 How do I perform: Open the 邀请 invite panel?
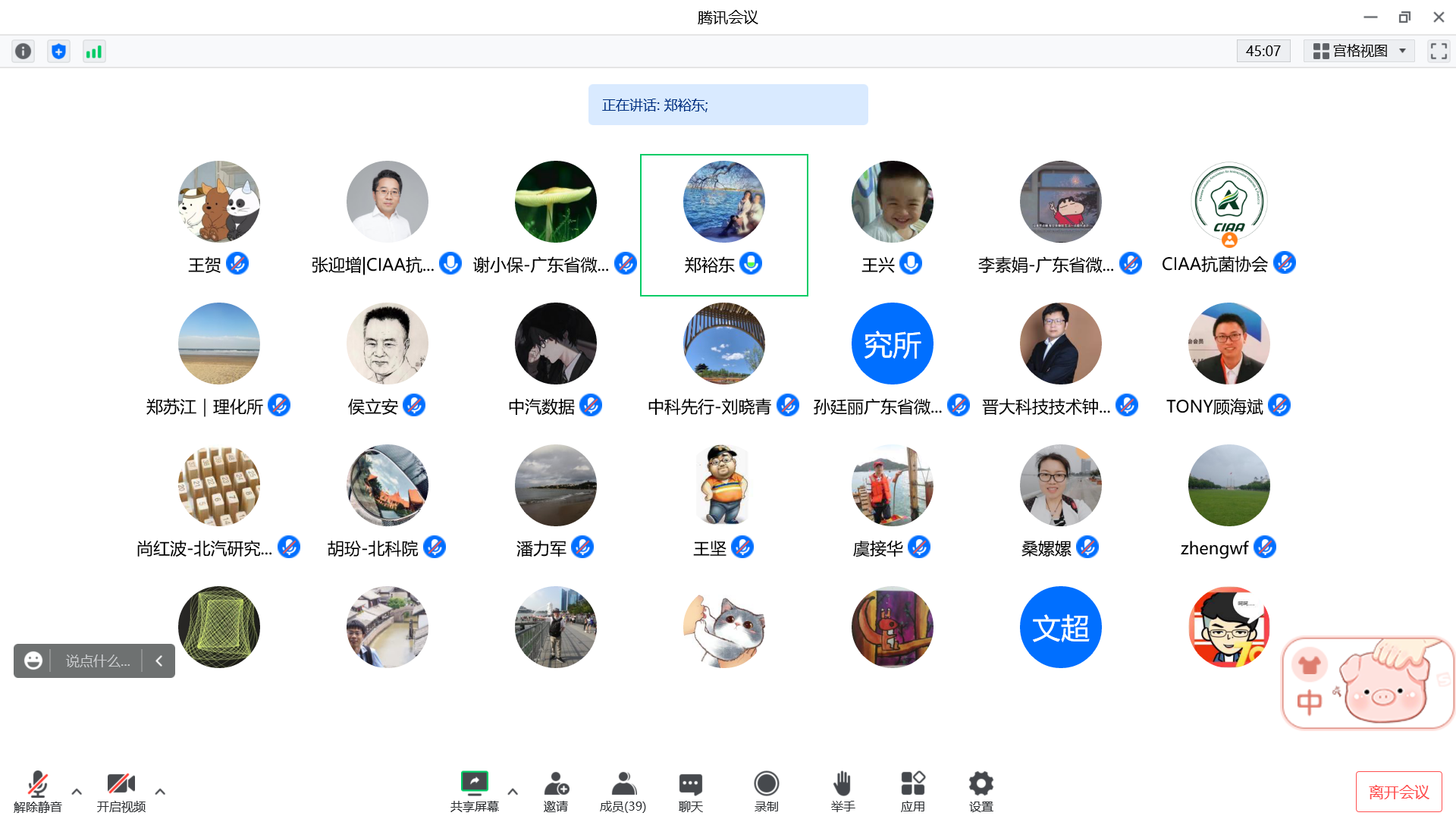tap(556, 792)
